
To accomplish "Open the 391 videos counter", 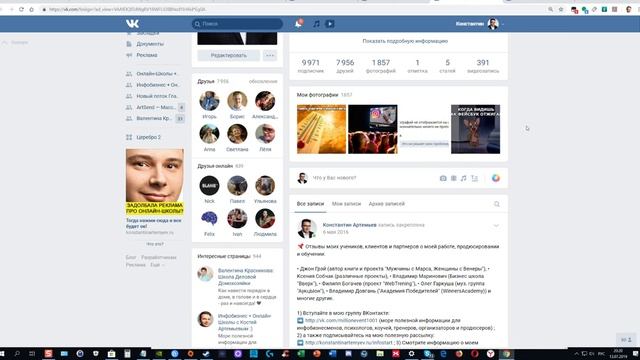I will [x=483, y=66].
